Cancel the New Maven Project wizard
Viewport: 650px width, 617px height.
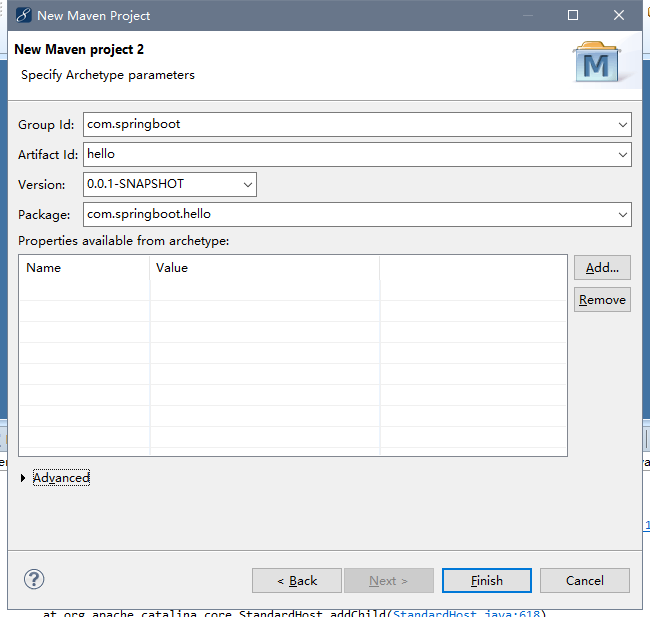coord(585,581)
